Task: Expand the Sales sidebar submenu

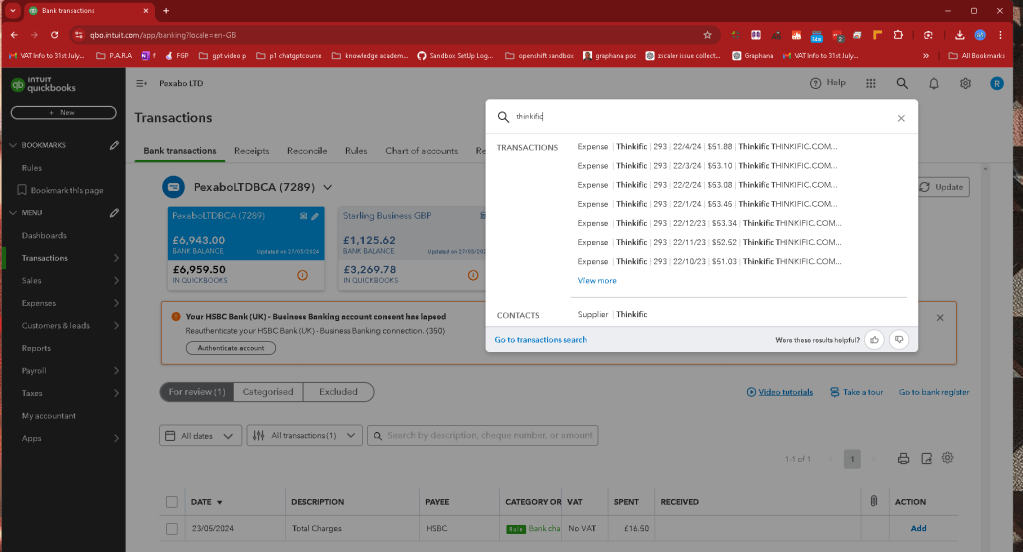Action: click(x=116, y=281)
